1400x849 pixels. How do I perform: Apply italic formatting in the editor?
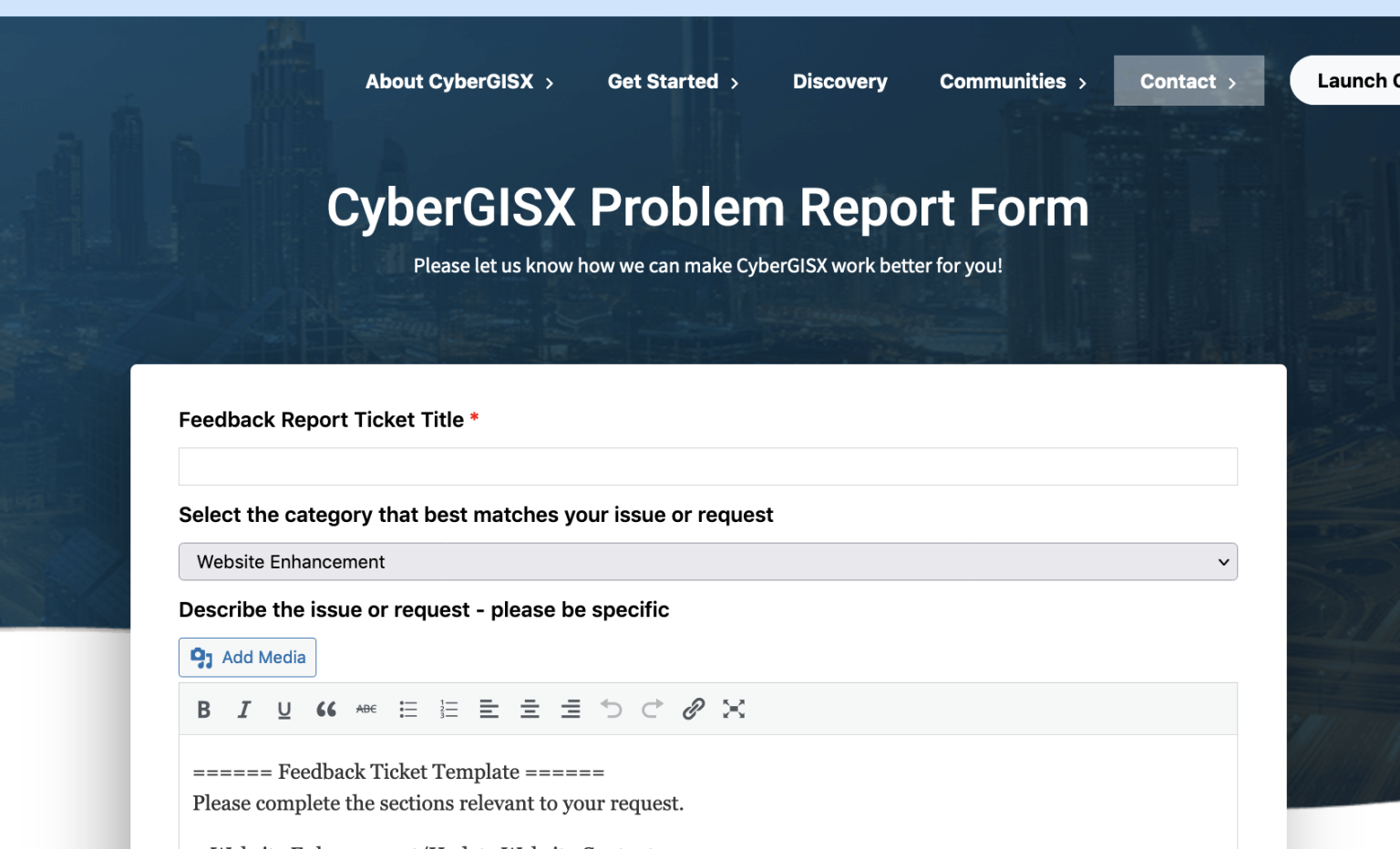244,709
